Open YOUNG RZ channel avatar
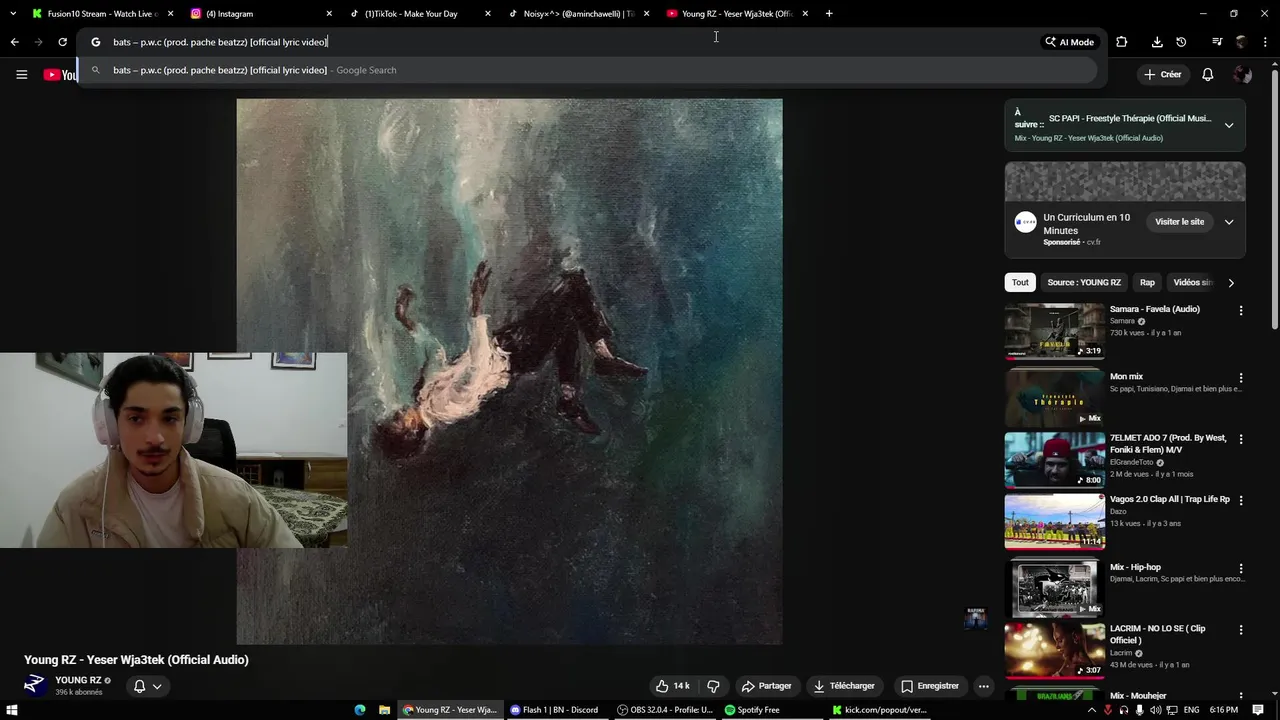This screenshot has height=720, width=1280. (x=35, y=684)
